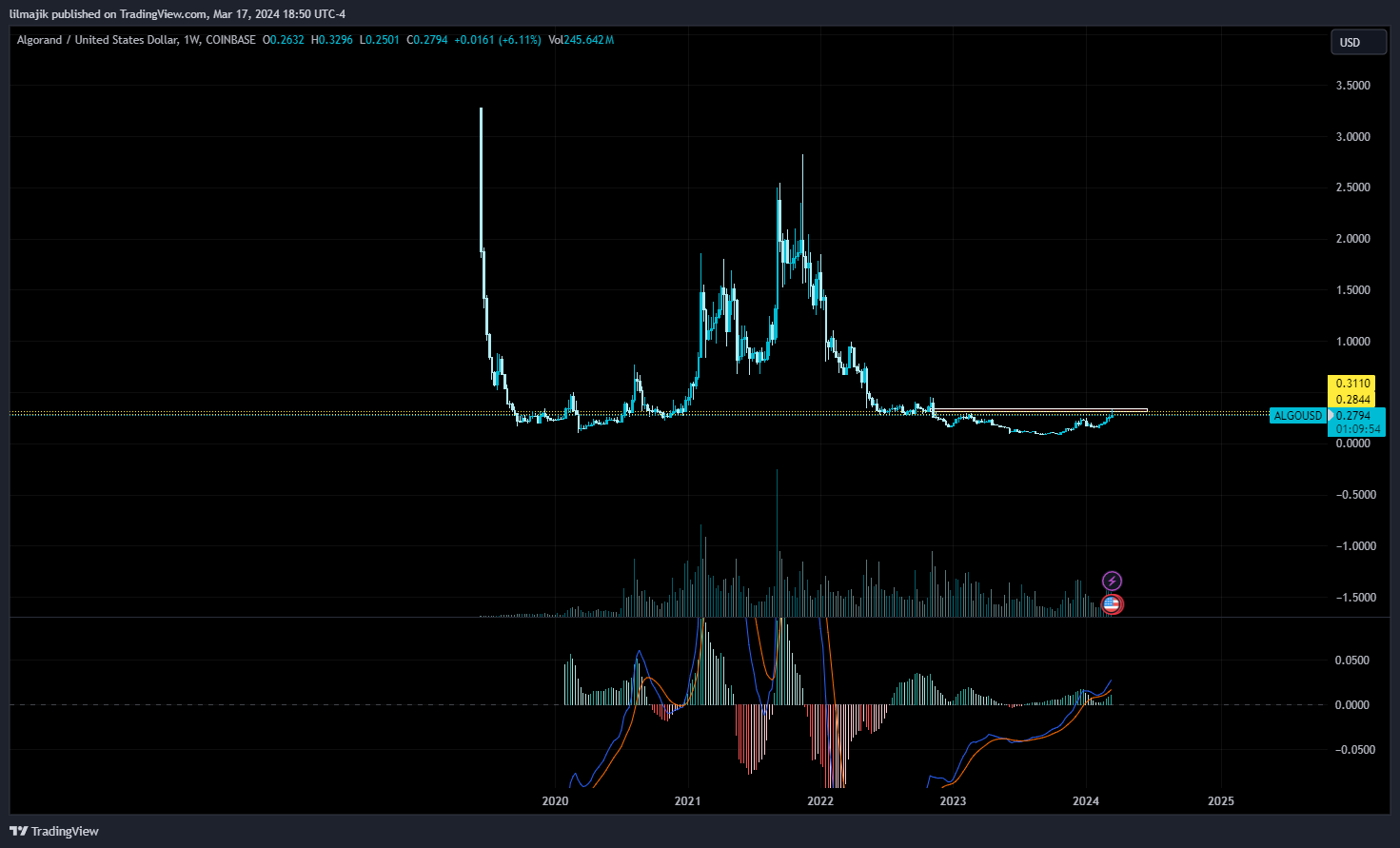Open the USD currency selector

click(x=1358, y=42)
